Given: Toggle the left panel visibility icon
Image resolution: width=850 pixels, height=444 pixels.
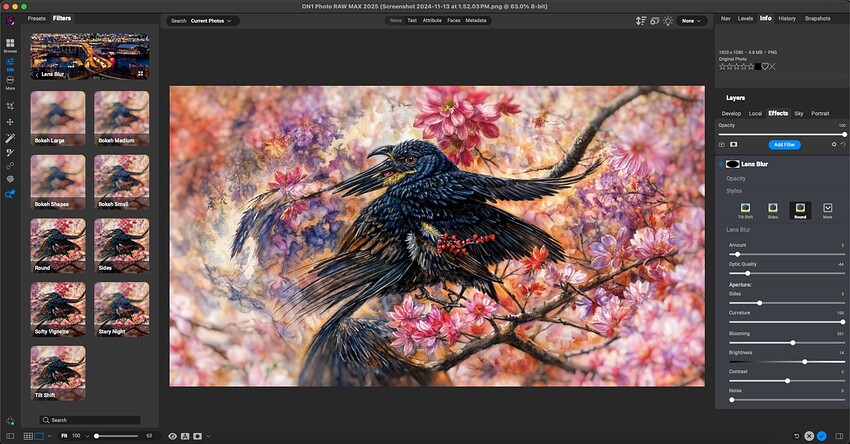Looking at the screenshot, I should pyautogui.click(x=10, y=436).
